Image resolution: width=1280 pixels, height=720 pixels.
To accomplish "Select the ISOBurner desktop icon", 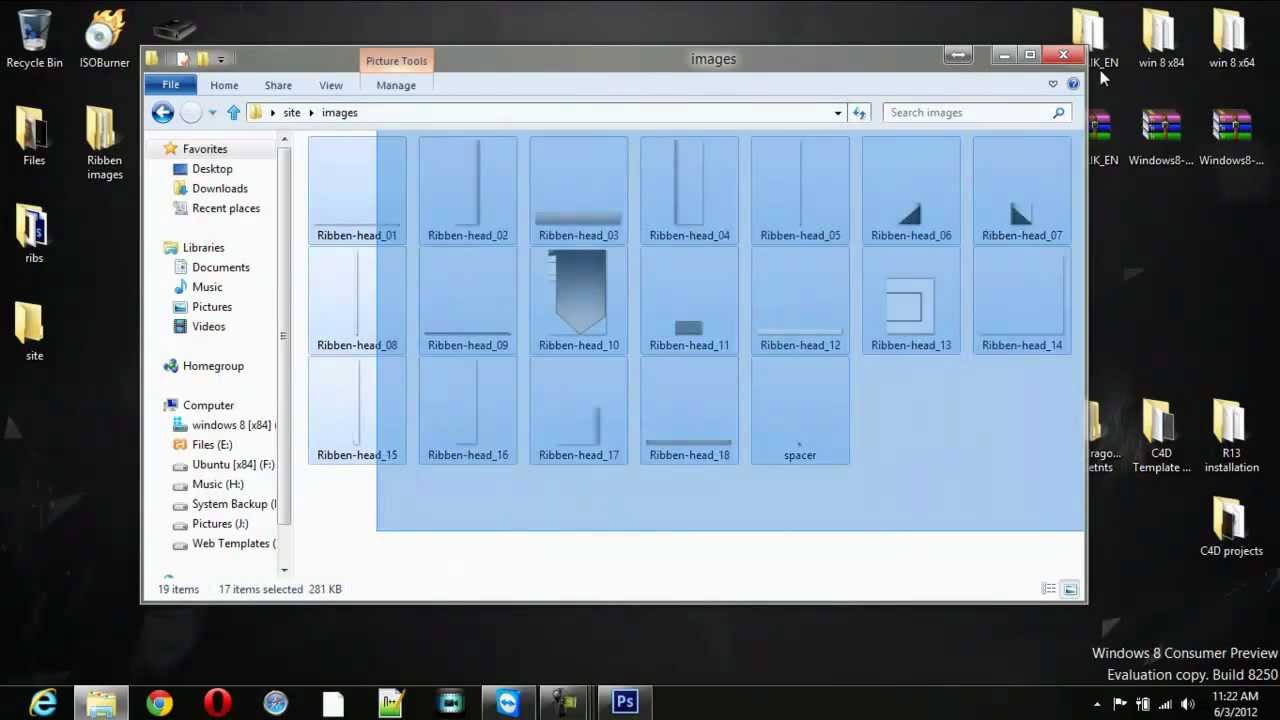I will coord(105,39).
